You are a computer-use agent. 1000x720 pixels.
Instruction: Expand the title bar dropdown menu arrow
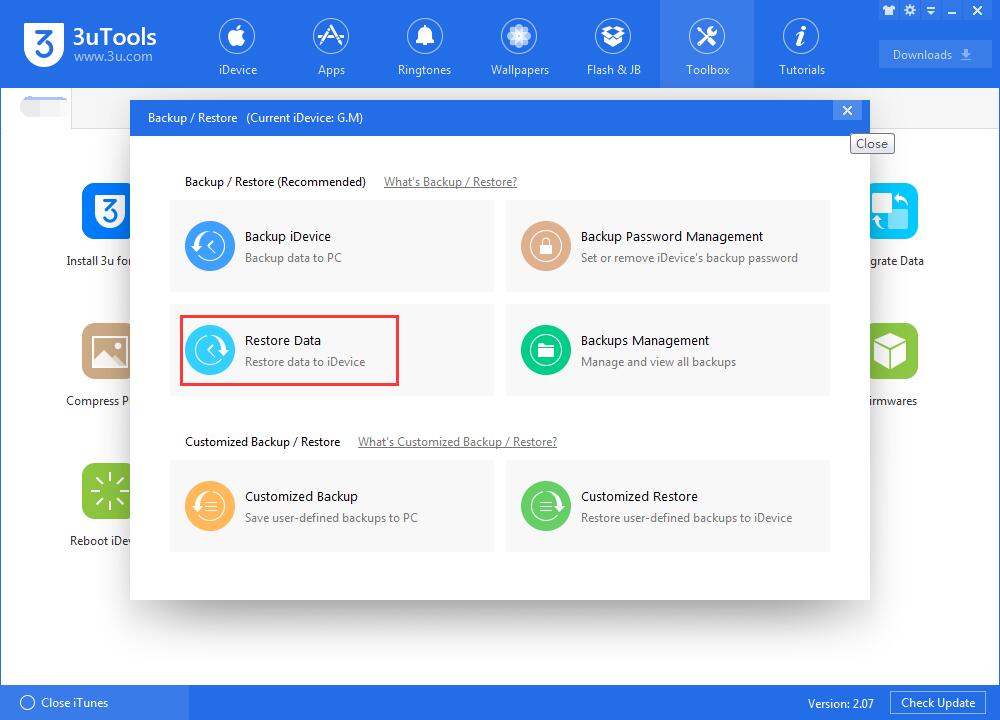(x=930, y=11)
